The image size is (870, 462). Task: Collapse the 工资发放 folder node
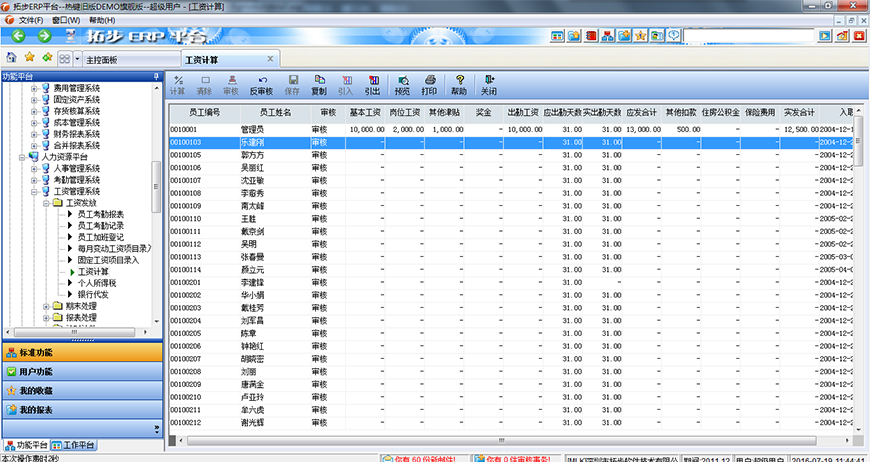pos(45,203)
